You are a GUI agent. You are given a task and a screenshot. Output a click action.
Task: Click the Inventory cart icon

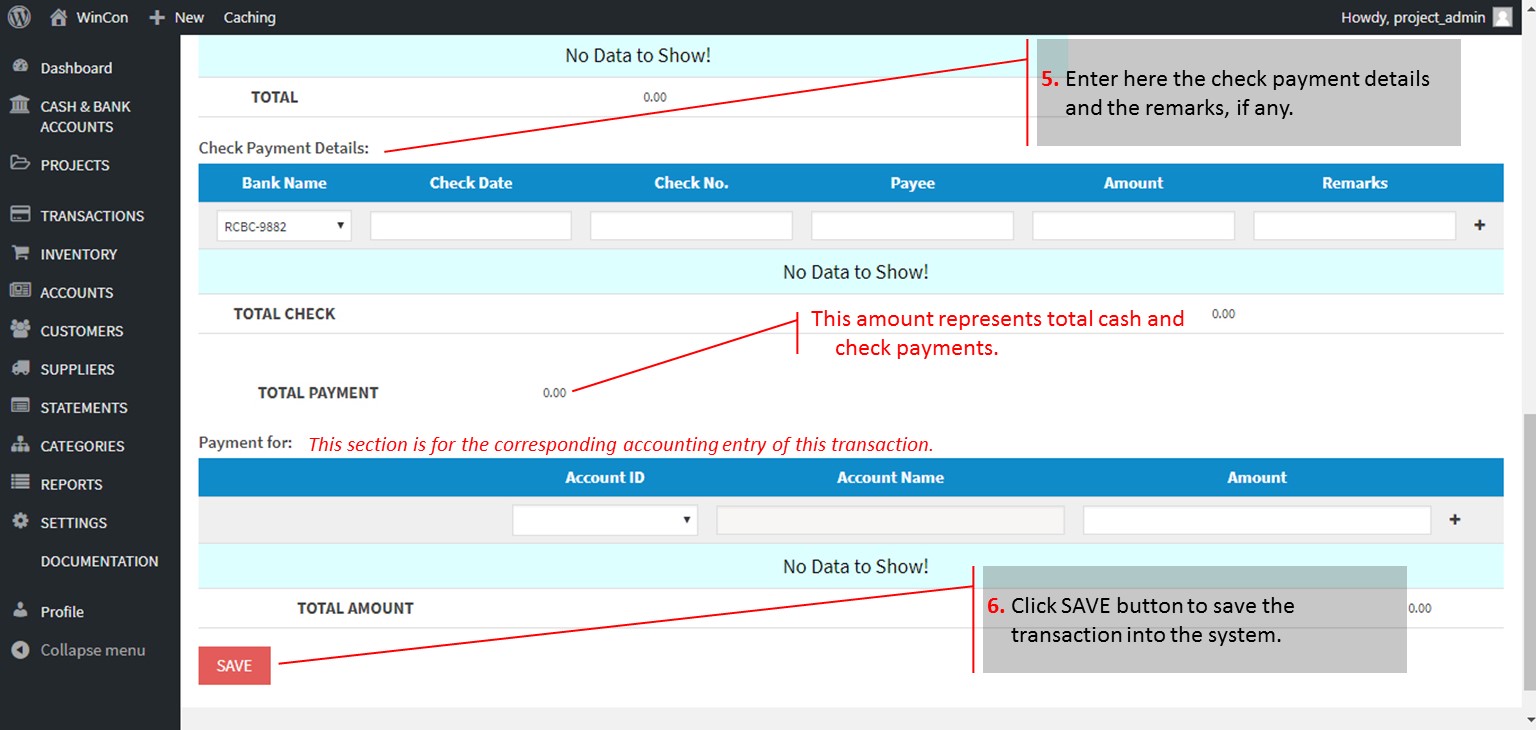pyautogui.click(x=20, y=254)
